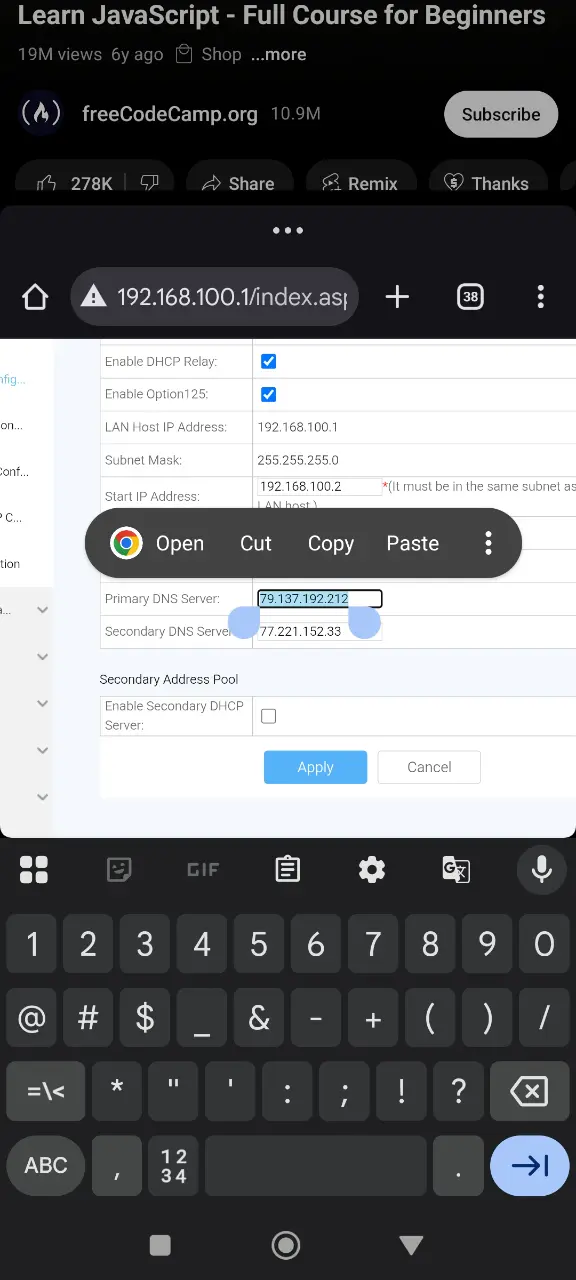Screen dimensions: 576x1280
Task: Open the keyboard clipboard icon
Action: click(288, 870)
